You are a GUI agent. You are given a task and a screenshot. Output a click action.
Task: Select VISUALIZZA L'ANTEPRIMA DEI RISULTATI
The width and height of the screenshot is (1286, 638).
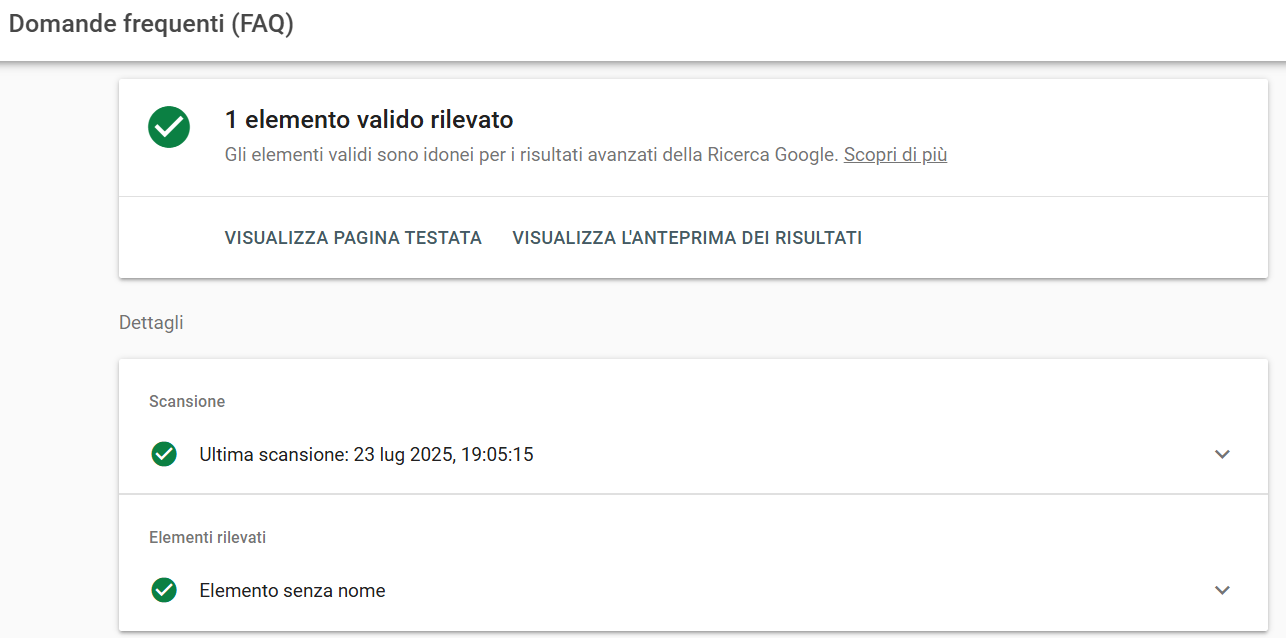[687, 238]
